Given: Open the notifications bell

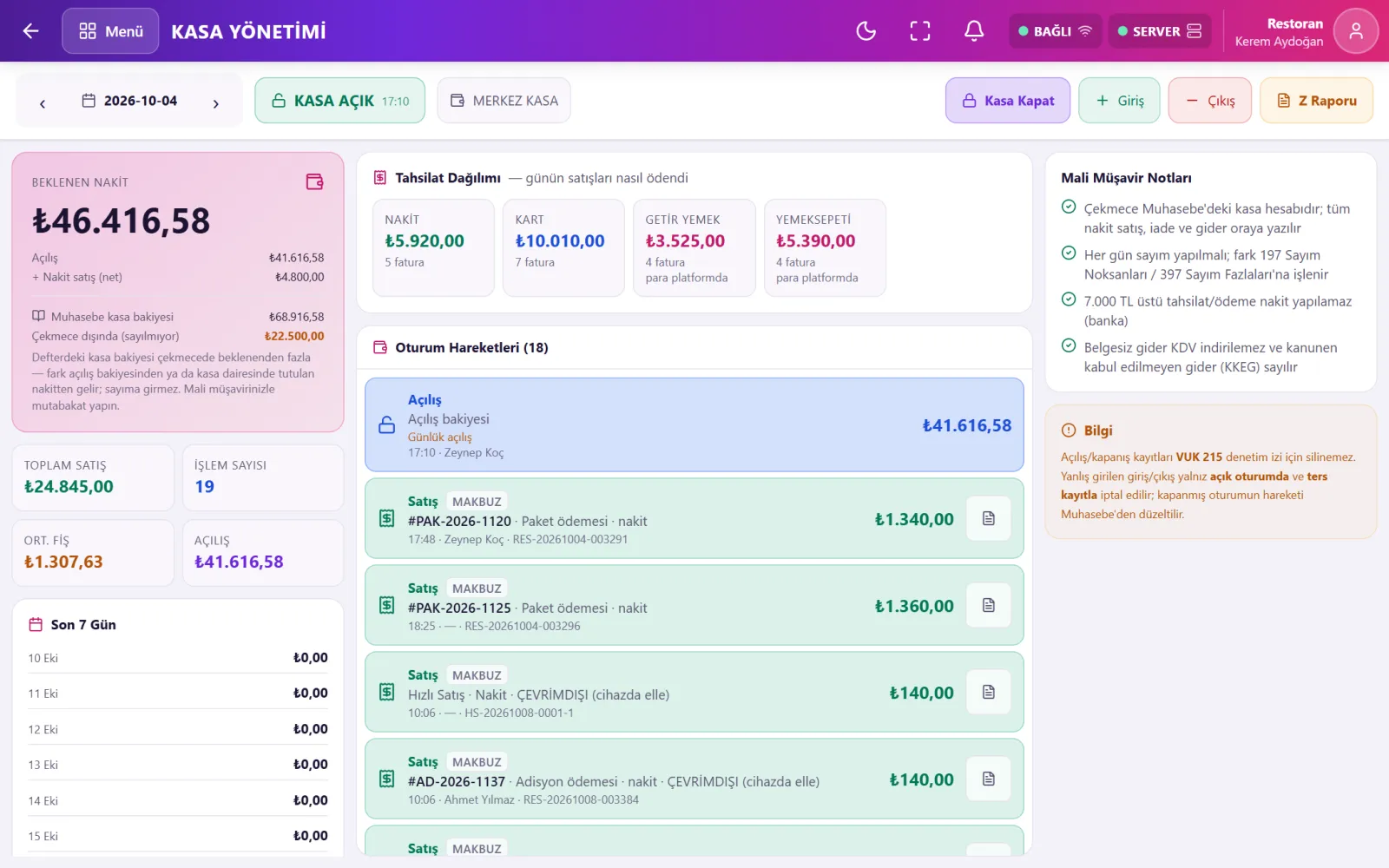Looking at the screenshot, I should (974, 31).
